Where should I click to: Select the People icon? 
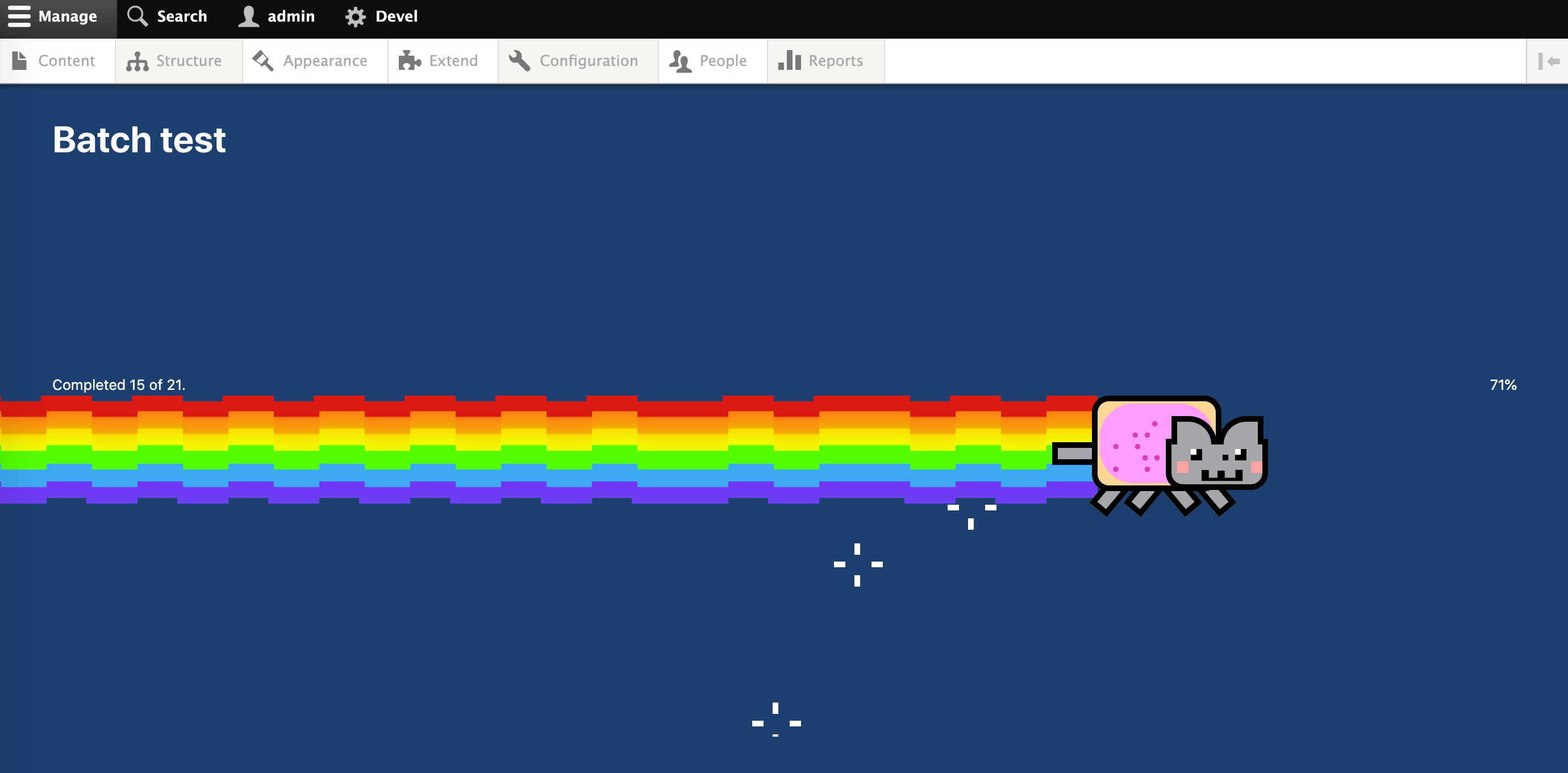click(x=680, y=60)
